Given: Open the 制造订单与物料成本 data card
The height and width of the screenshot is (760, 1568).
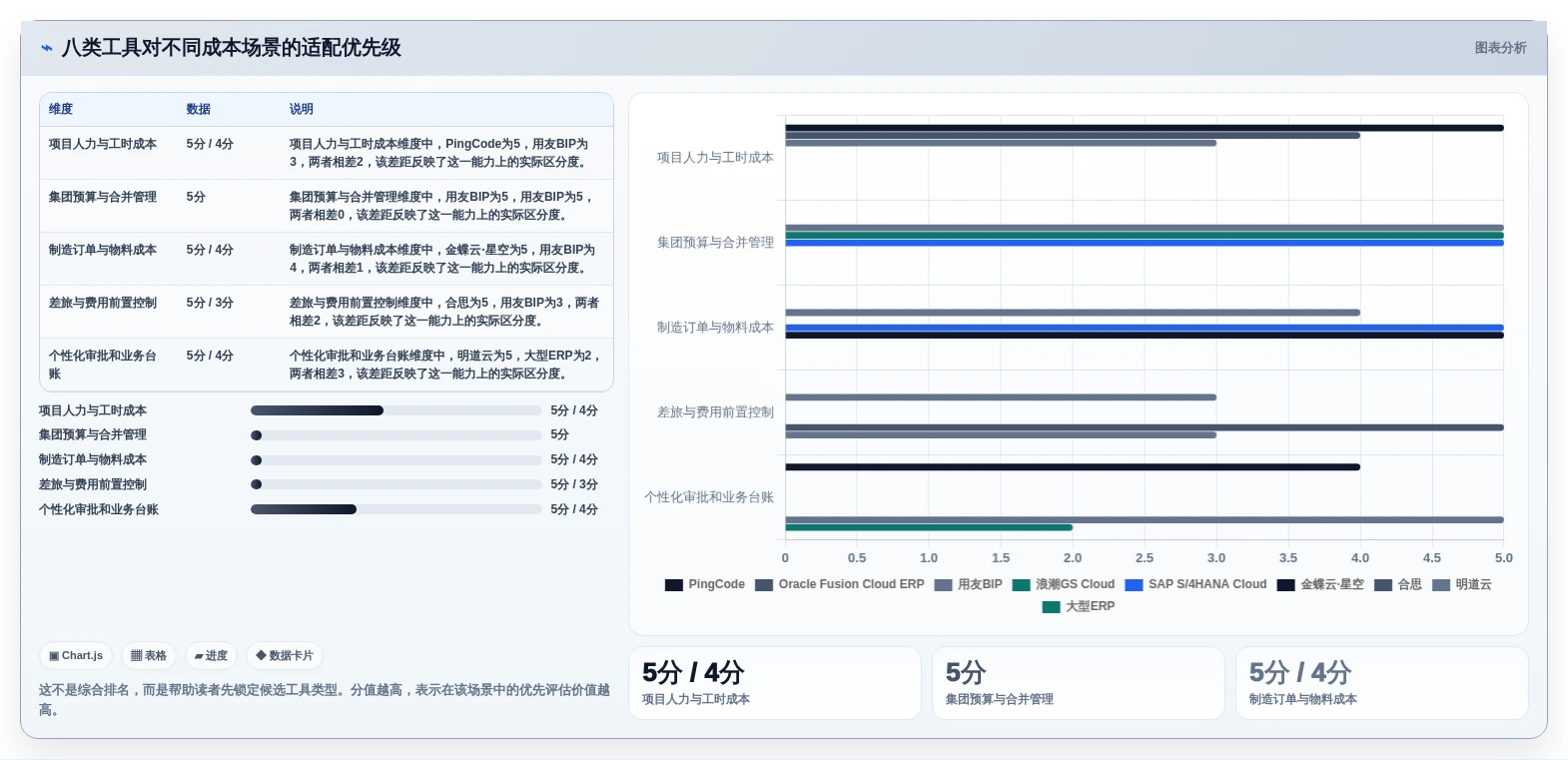Looking at the screenshot, I should pyautogui.click(x=1382, y=683).
